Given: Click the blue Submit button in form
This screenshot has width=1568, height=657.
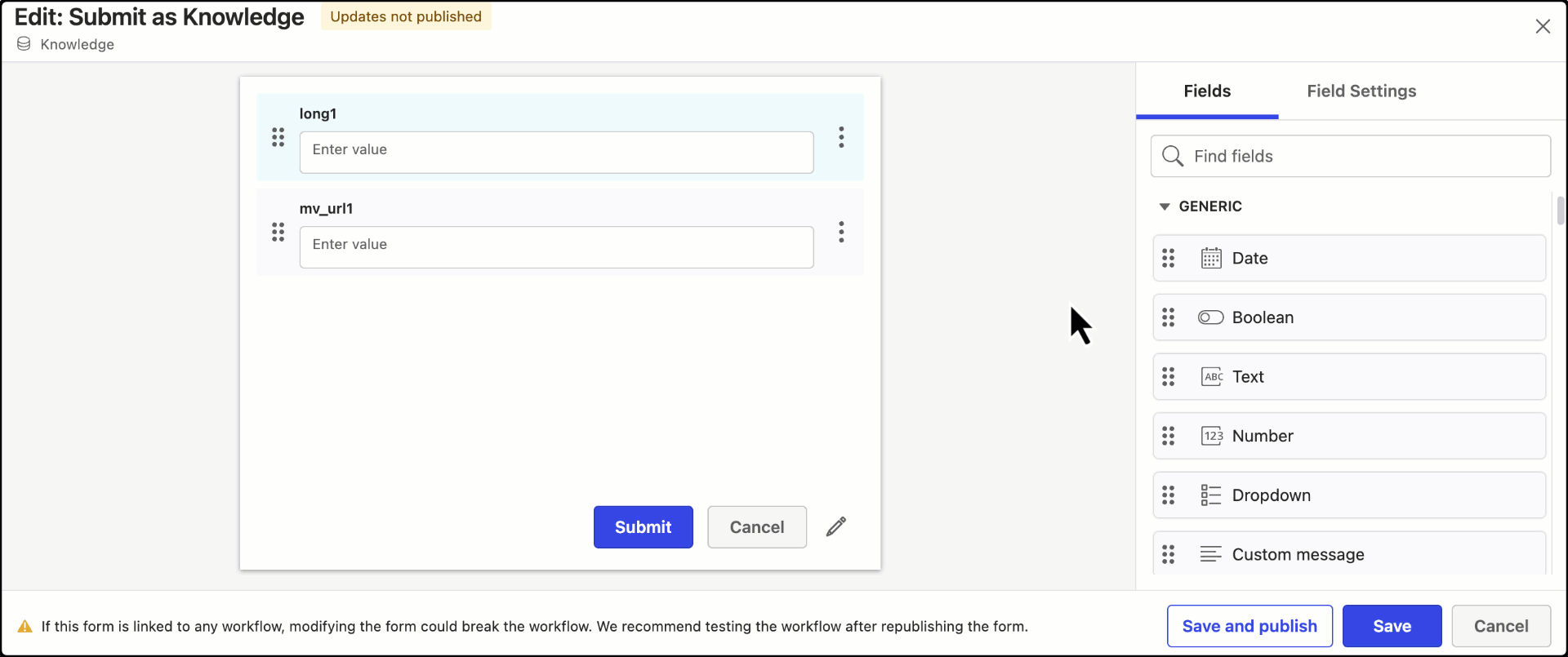Looking at the screenshot, I should [643, 527].
